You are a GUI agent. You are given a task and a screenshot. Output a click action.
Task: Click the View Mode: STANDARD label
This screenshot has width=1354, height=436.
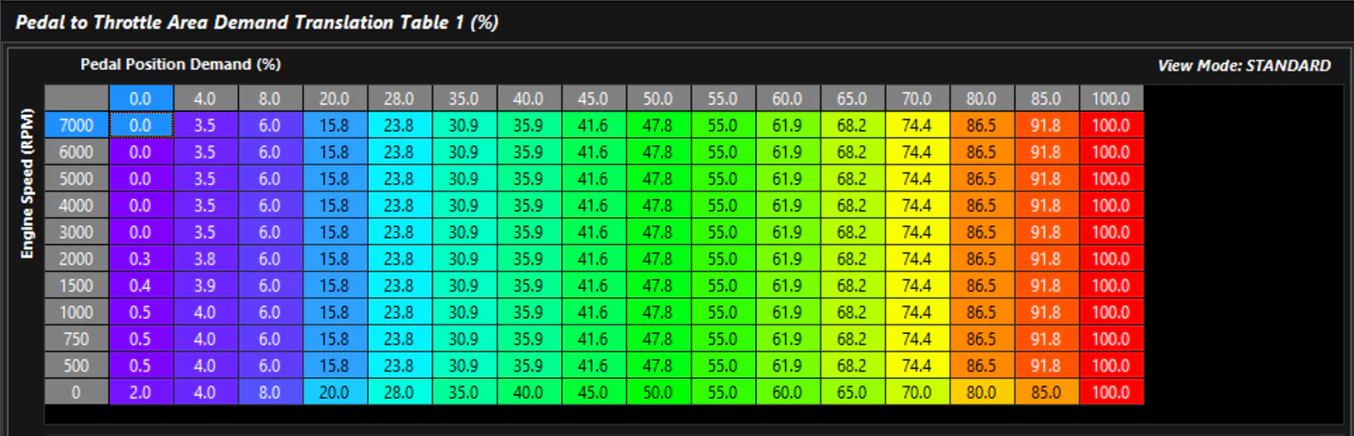click(1244, 66)
